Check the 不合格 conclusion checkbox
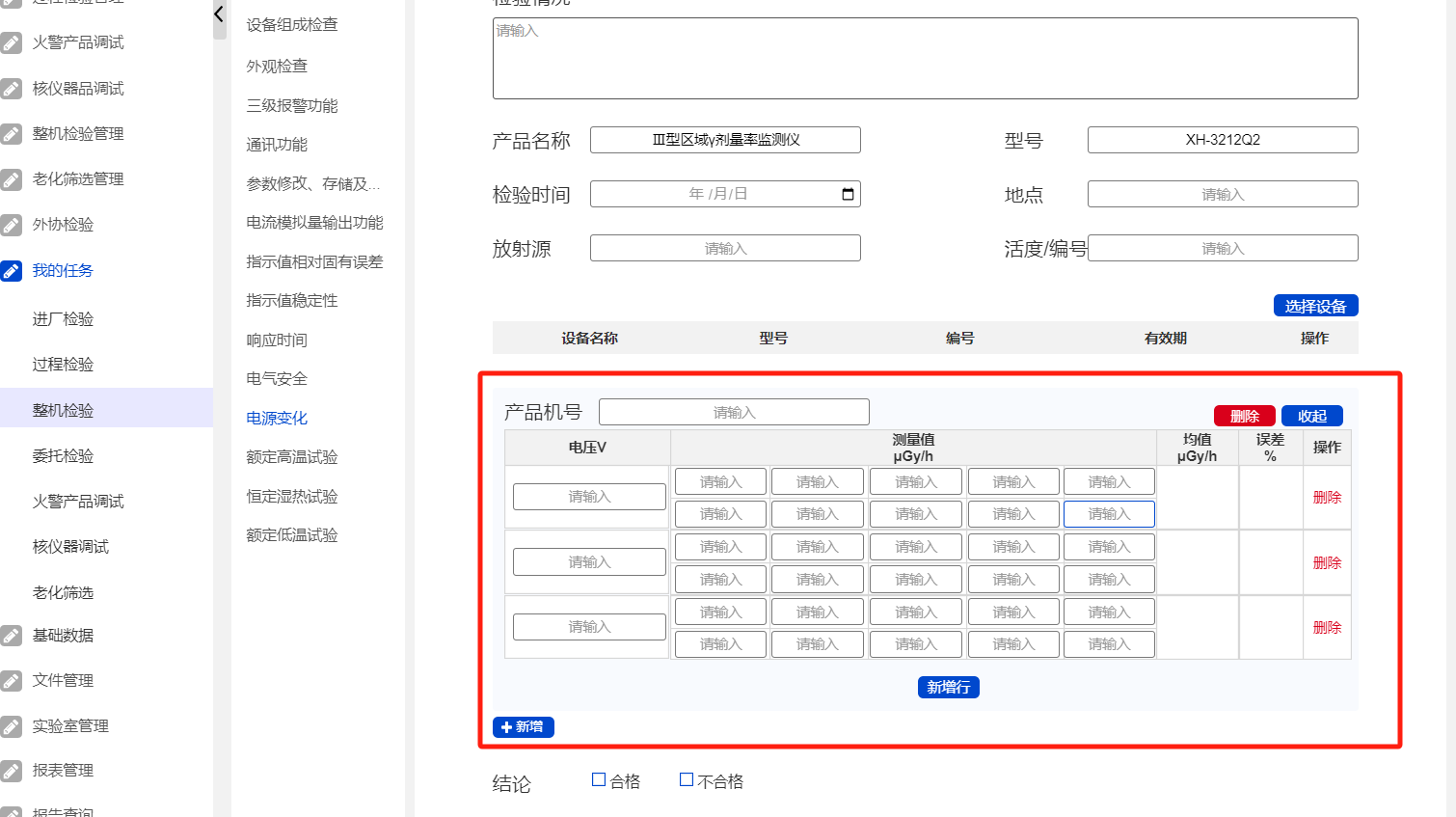This screenshot has width=1456, height=817. pos(687,780)
